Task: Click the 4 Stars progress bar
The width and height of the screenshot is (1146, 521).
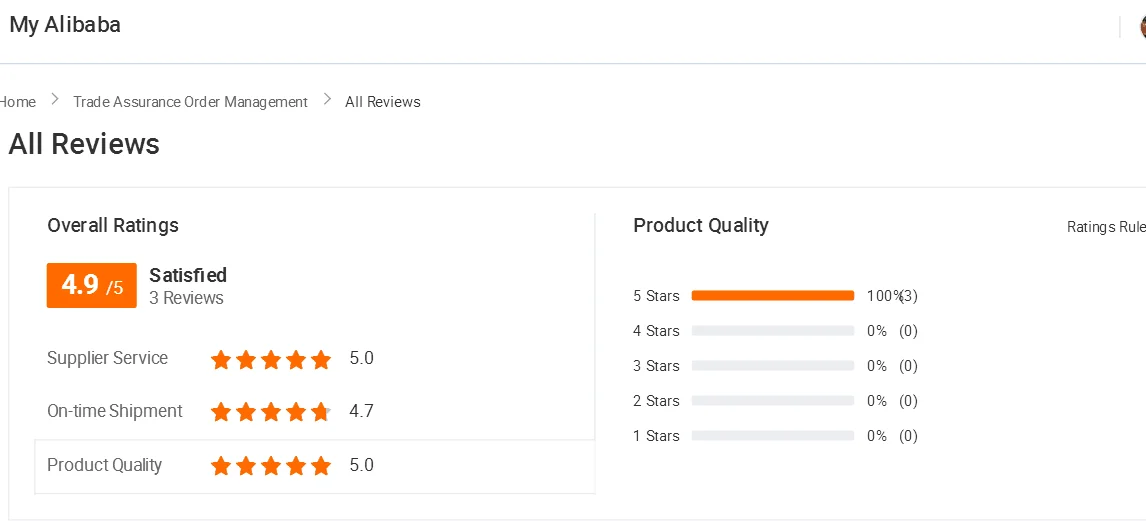Action: click(x=772, y=331)
